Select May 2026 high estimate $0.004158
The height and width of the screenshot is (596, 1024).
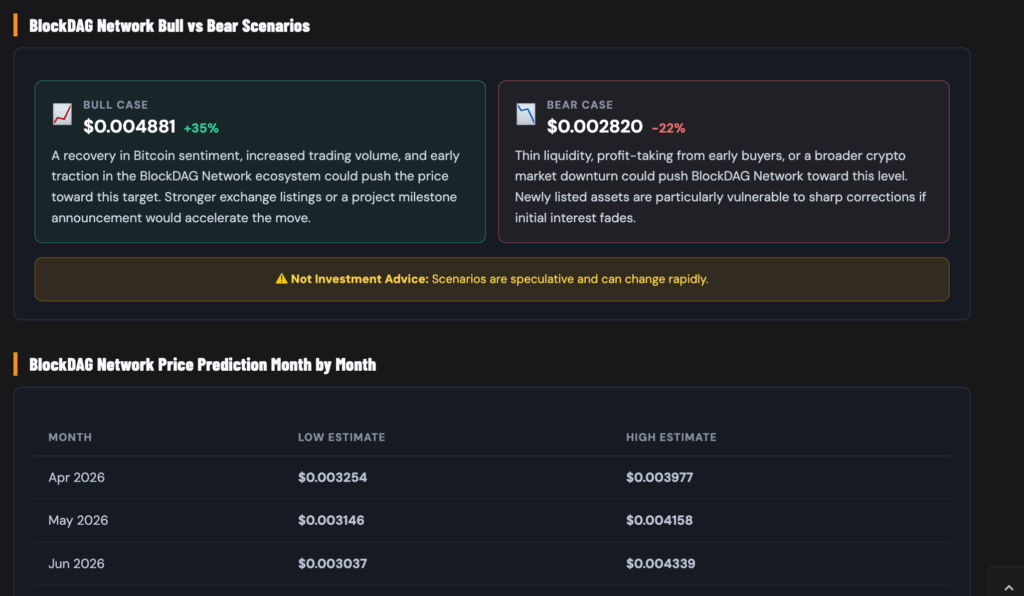[660, 520]
